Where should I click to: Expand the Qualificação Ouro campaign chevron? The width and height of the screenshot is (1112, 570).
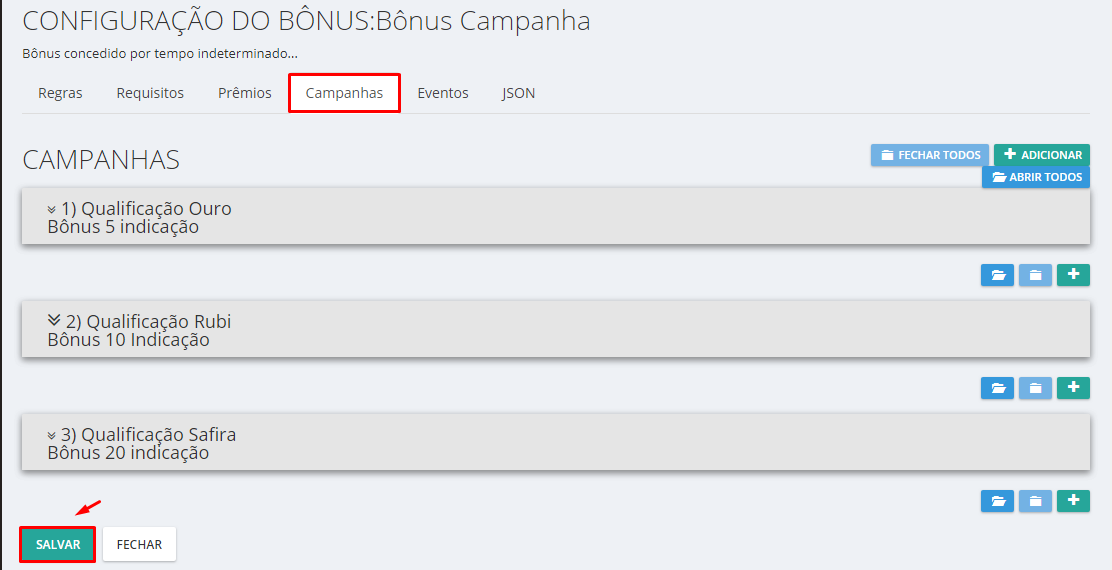tap(52, 210)
